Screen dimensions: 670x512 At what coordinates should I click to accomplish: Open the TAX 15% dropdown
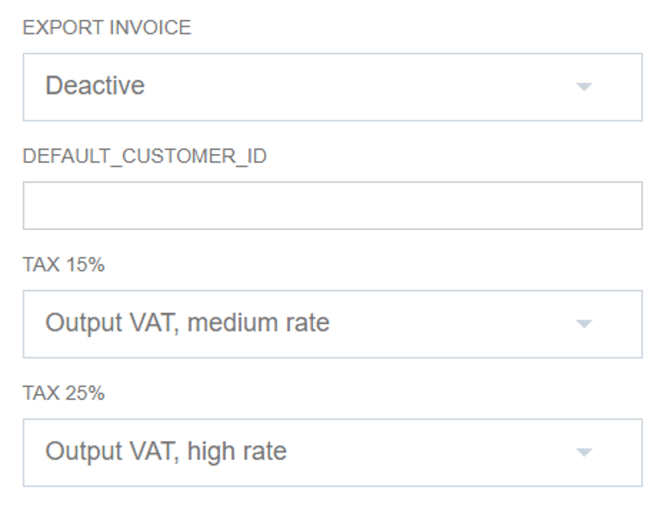pos(332,324)
